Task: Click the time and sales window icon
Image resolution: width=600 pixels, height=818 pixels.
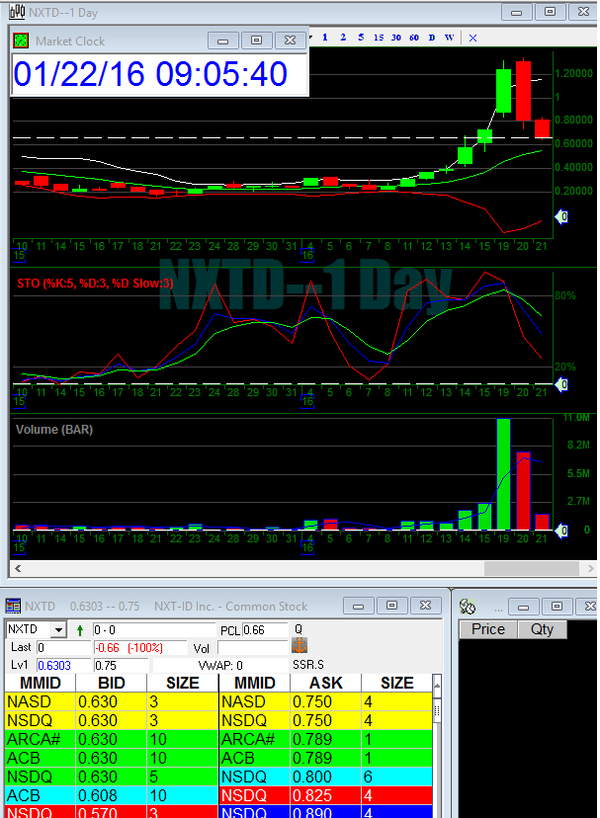Action: 466,606
